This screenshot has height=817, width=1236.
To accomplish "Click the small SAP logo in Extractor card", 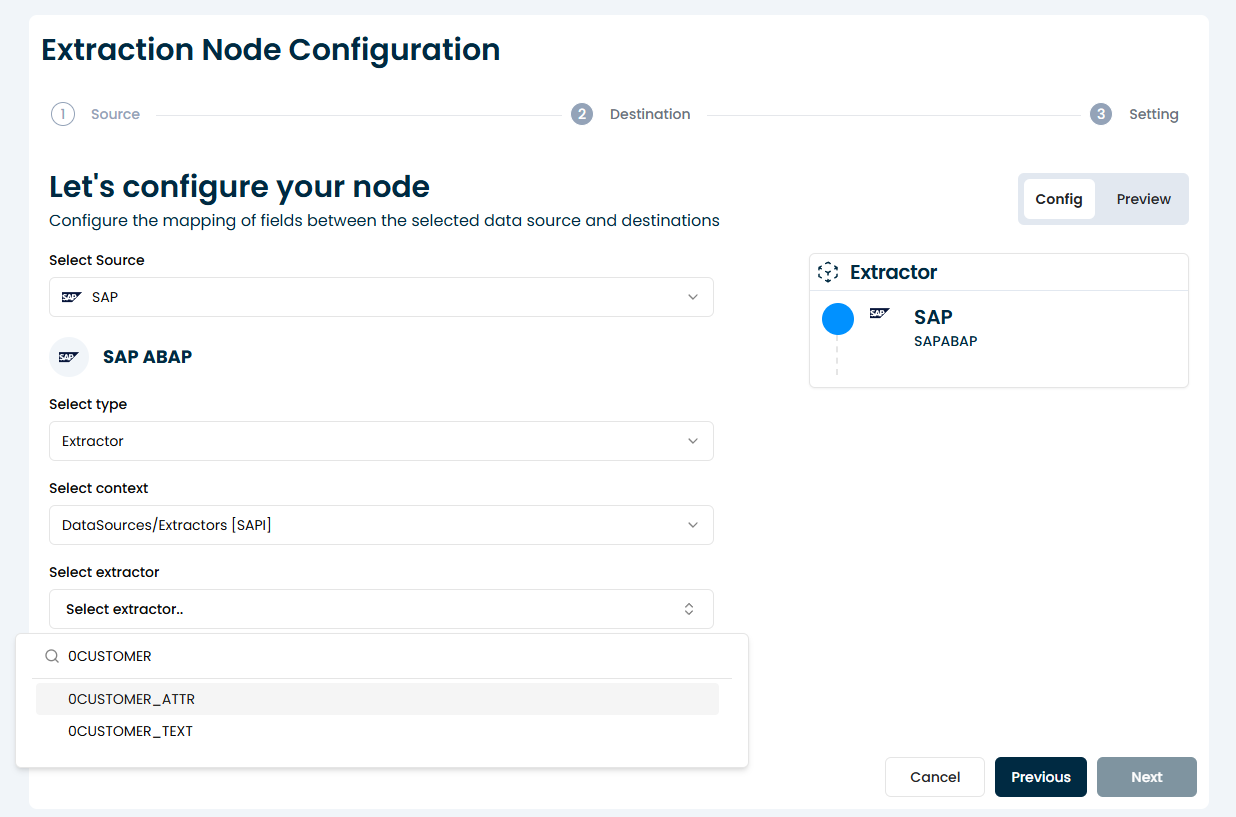I will click(x=879, y=313).
